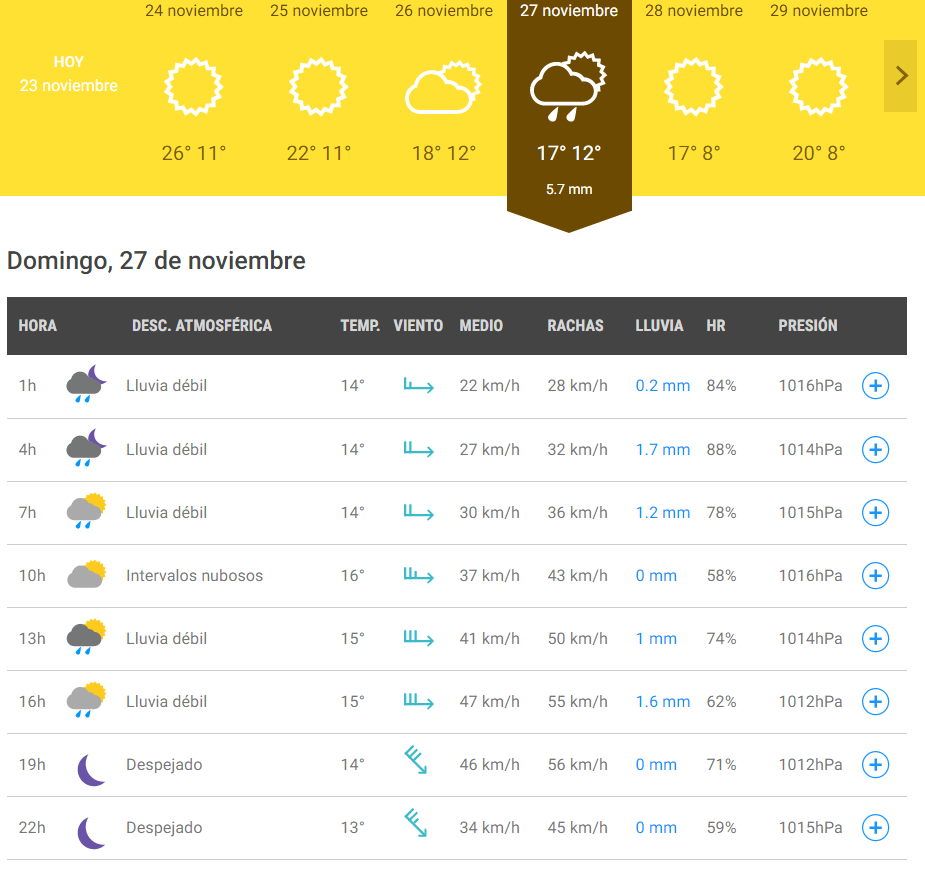Expand details for the 1h forecast row
This screenshot has width=925, height=875.
pyautogui.click(x=875, y=386)
